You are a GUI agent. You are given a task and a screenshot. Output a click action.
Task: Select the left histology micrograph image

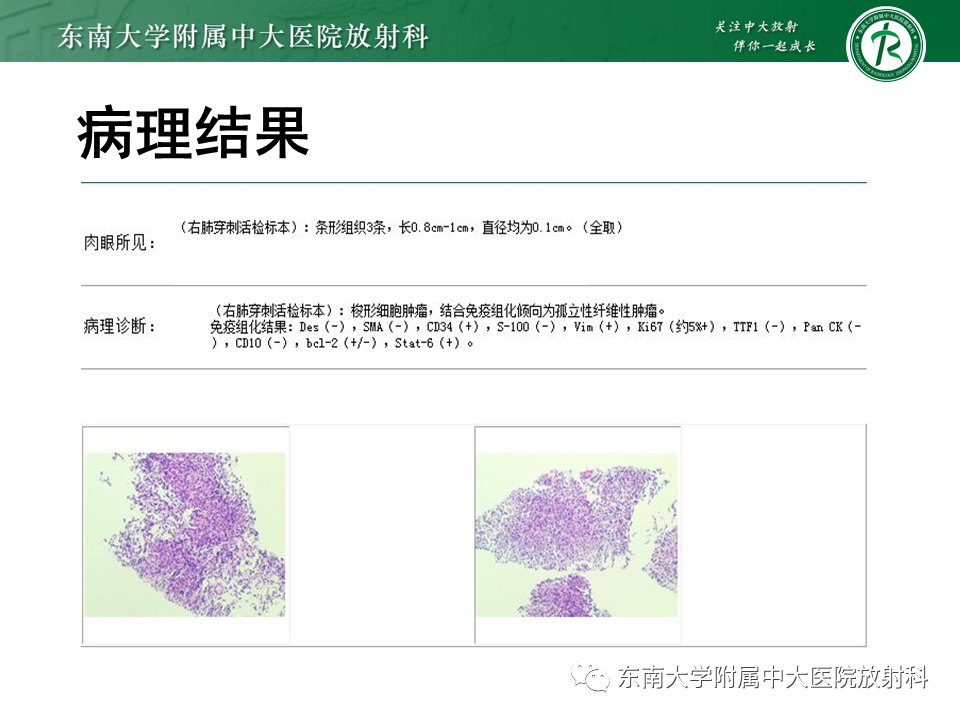(185, 534)
